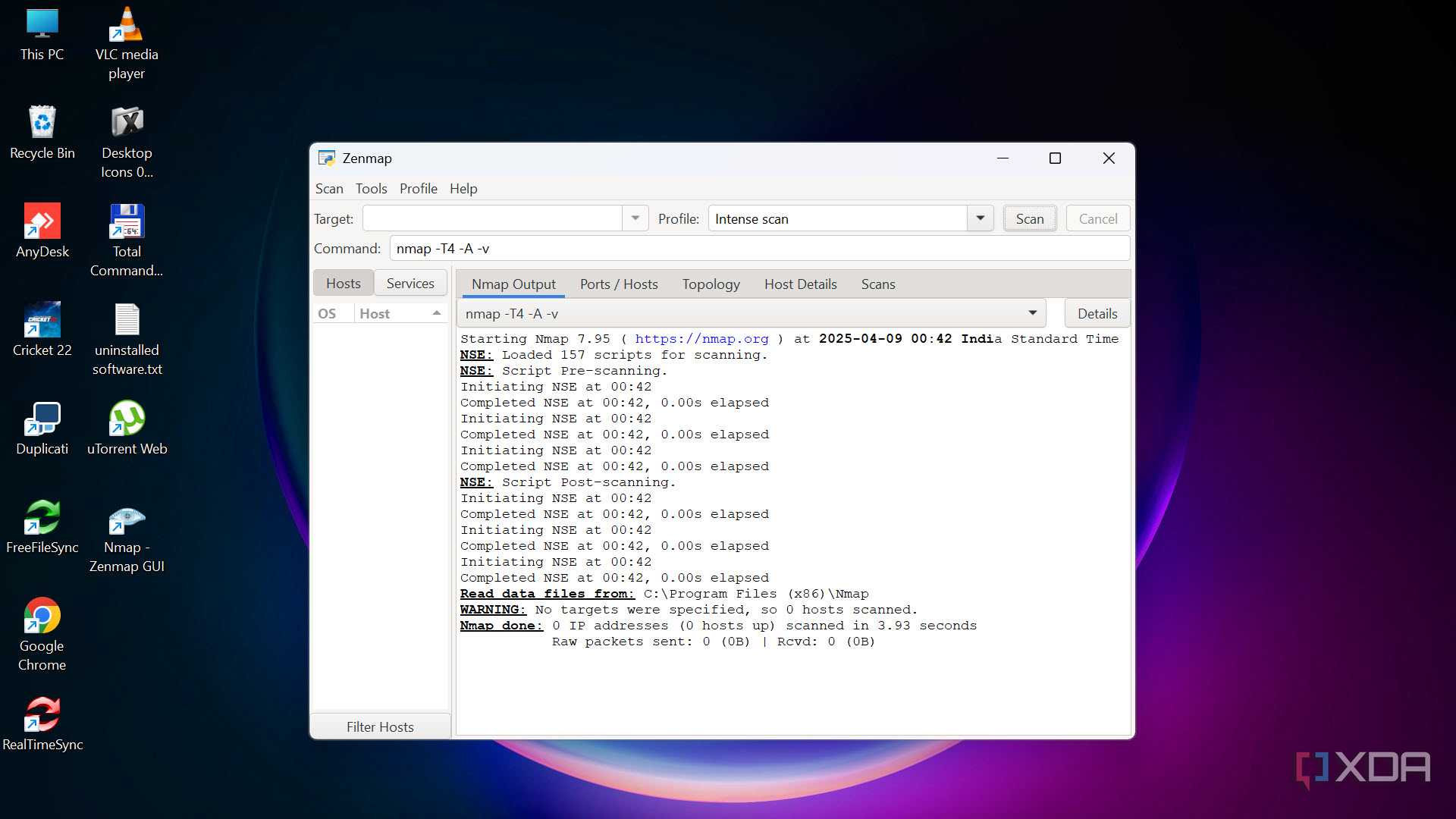Open the Recycle Bin
The image size is (1456, 819).
42,133
